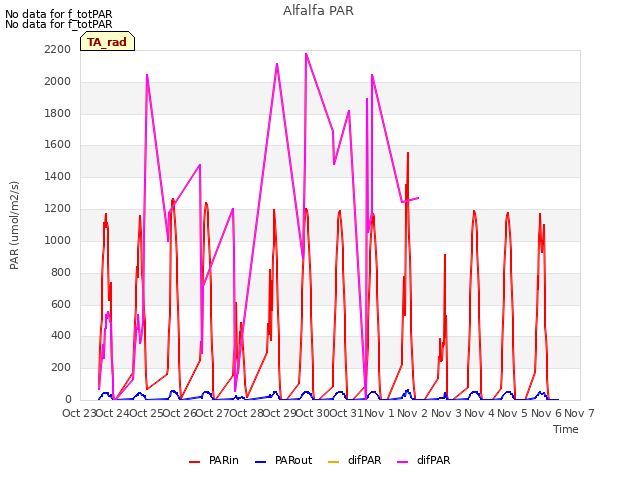
Task: Click the red PARin legend color marker
Action: coord(195,462)
